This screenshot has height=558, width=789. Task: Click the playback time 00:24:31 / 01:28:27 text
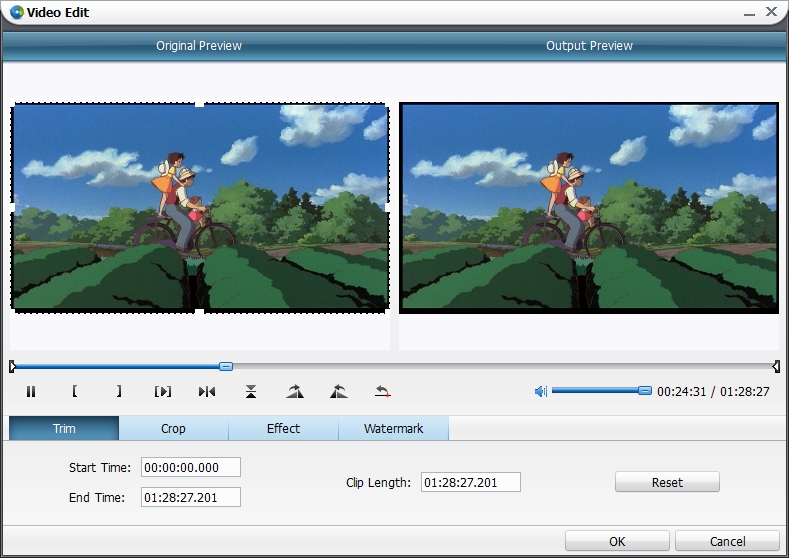coord(713,391)
